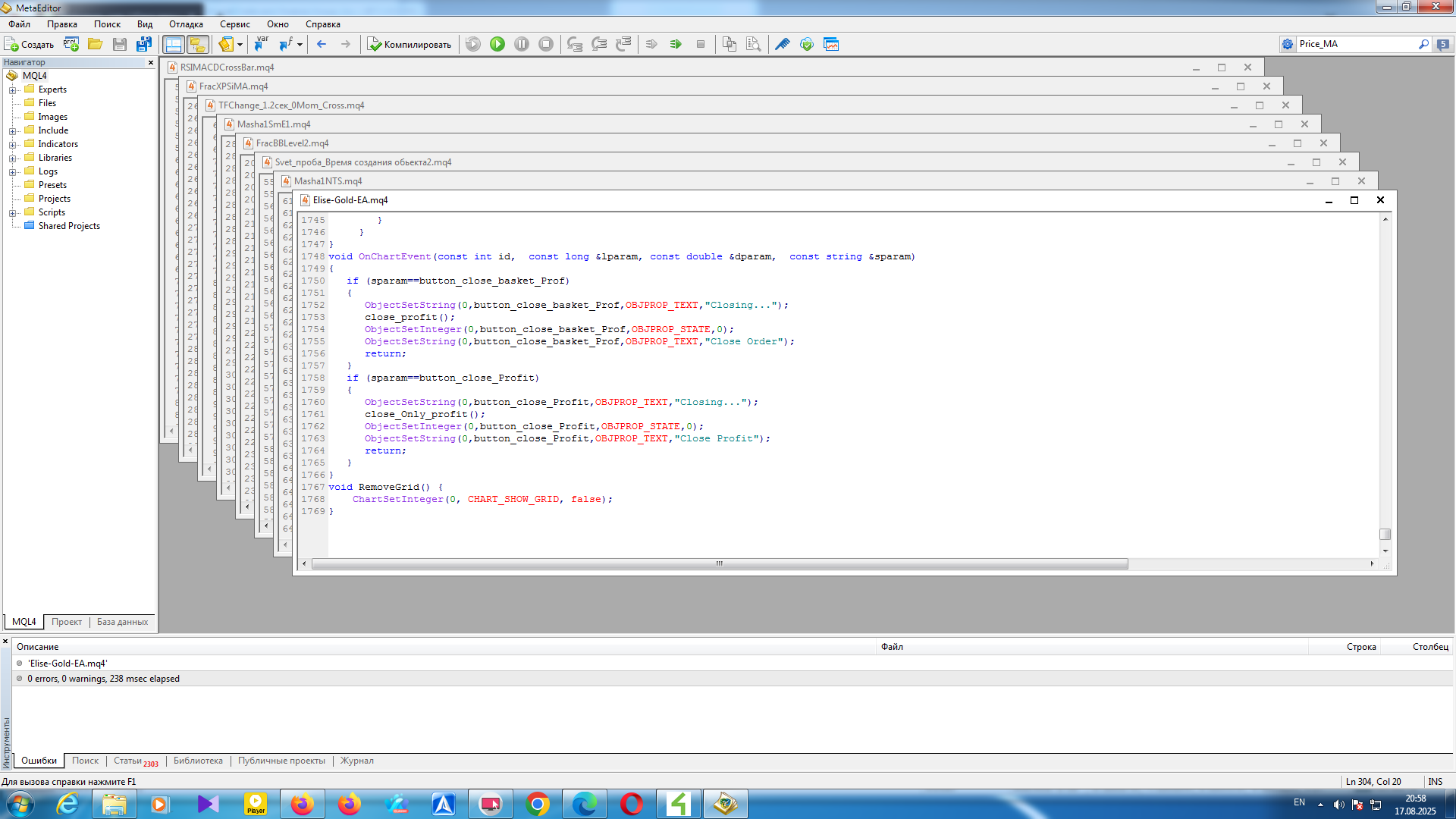Viewport: 1456px width, 819px height.
Task: Click the MQL5 community chat icon
Action: pos(1443,44)
